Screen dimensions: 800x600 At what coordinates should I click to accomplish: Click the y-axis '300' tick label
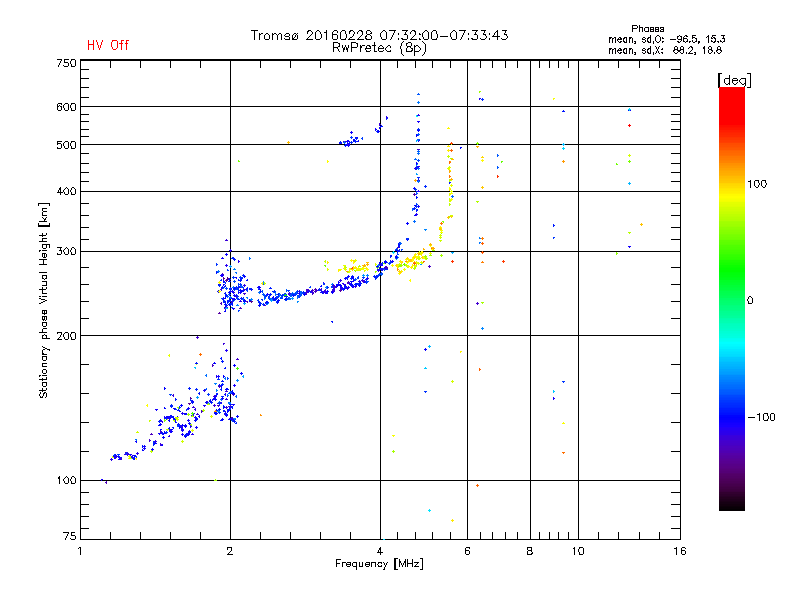(x=66, y=252)
